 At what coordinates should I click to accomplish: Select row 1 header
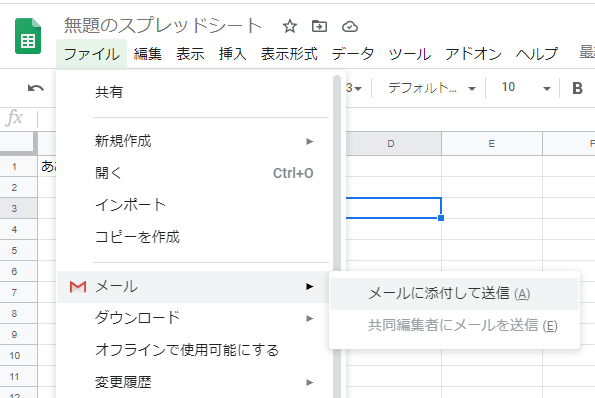(18, 166)
